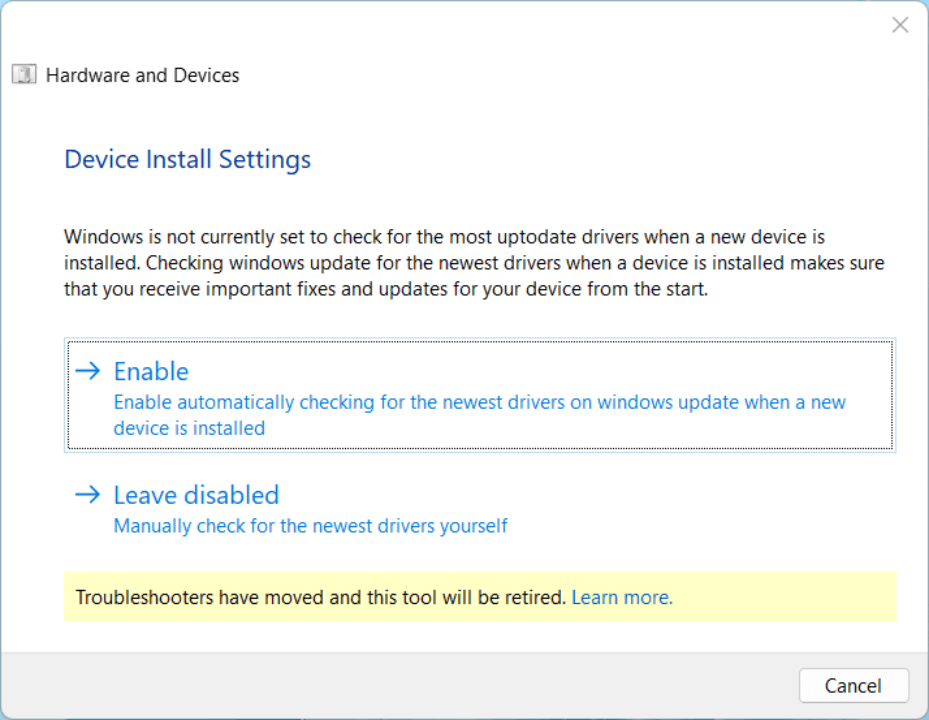Select the Leave disabled option with blue arrow
The image size is (929, 720).
point(196,495)
